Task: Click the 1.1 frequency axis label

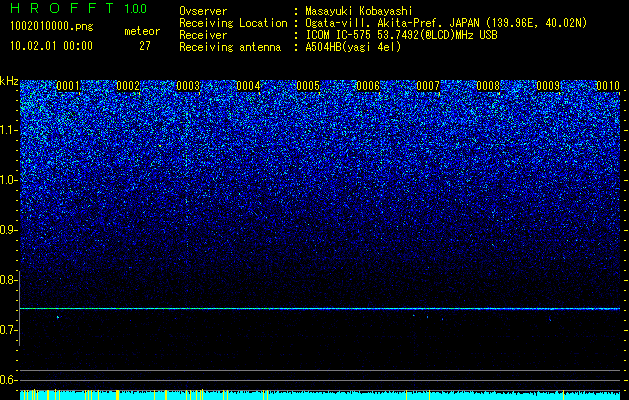Action: coord(8,130)
